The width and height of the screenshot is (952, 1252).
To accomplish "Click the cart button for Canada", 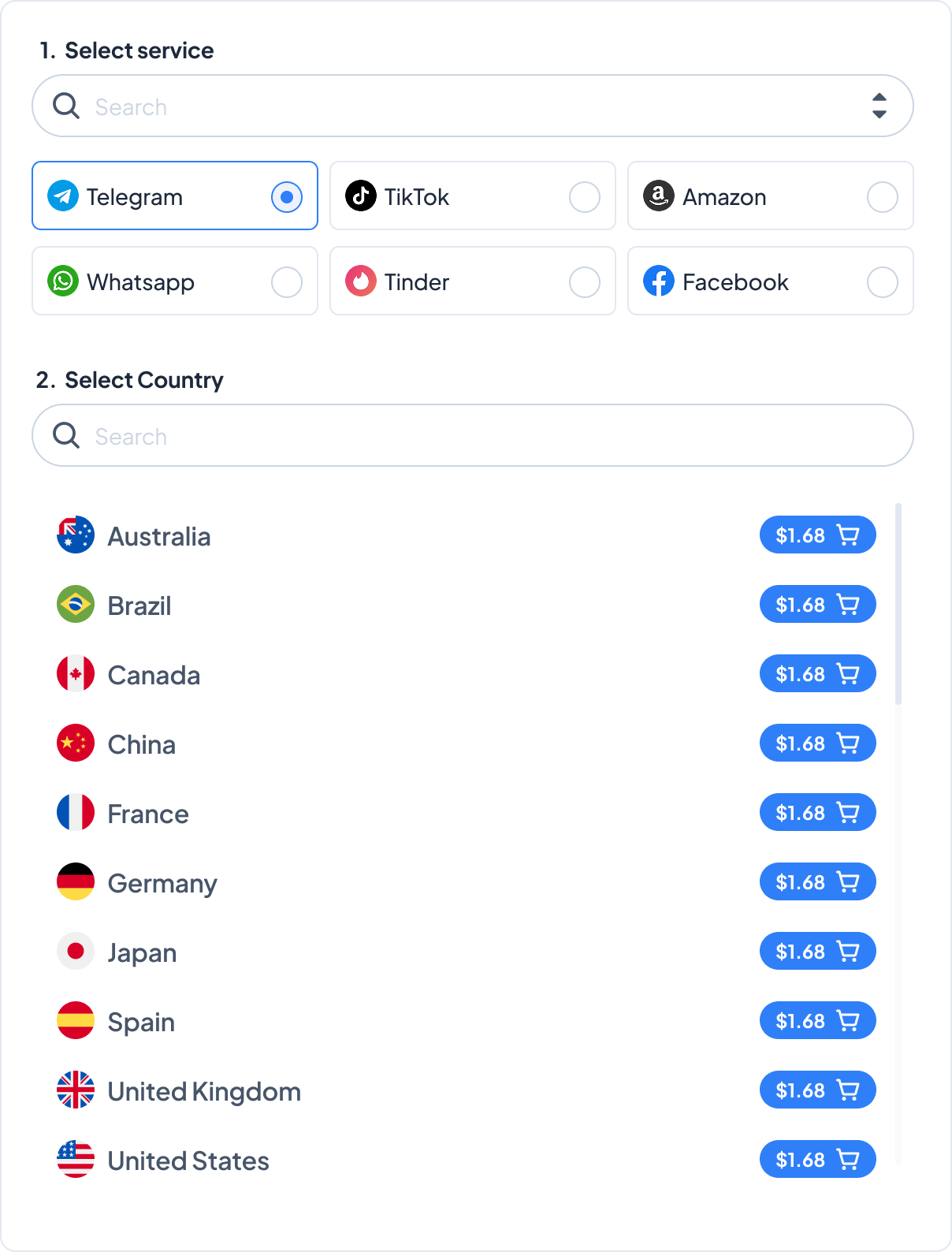I will [x=817, y=674].
